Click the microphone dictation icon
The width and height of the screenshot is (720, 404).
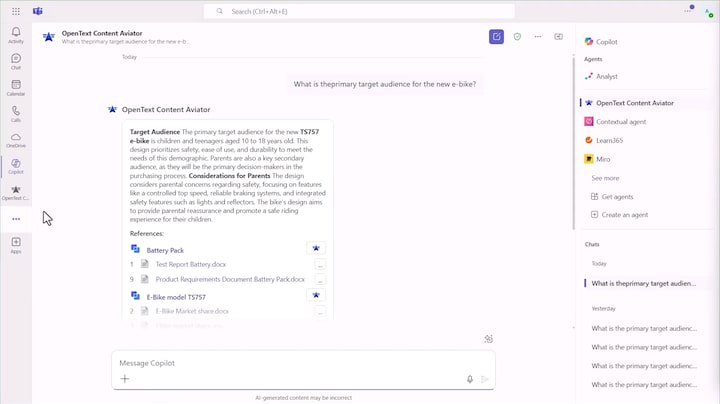[x=470, y=379]
